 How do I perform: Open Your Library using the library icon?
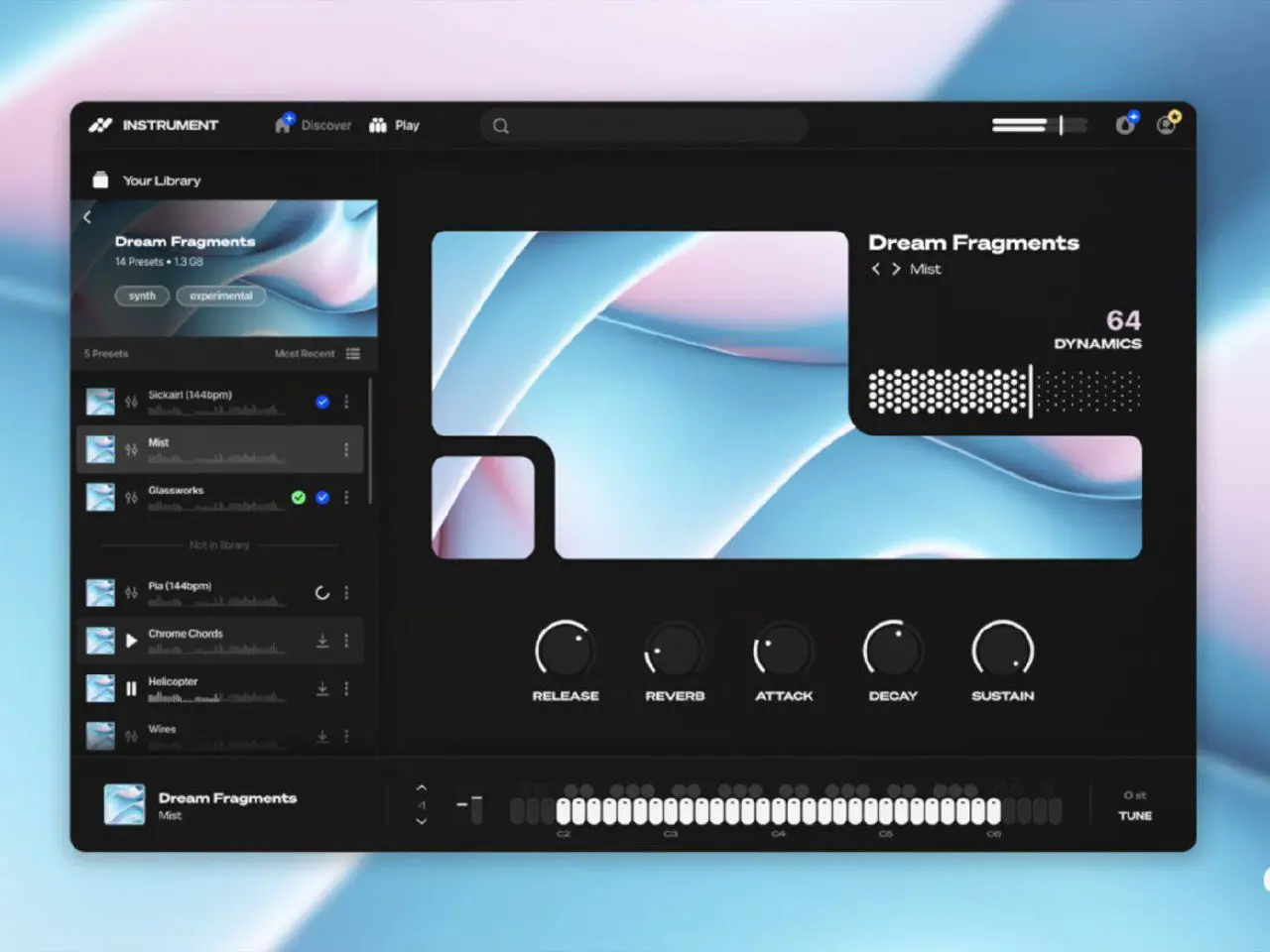coord(100,179)
